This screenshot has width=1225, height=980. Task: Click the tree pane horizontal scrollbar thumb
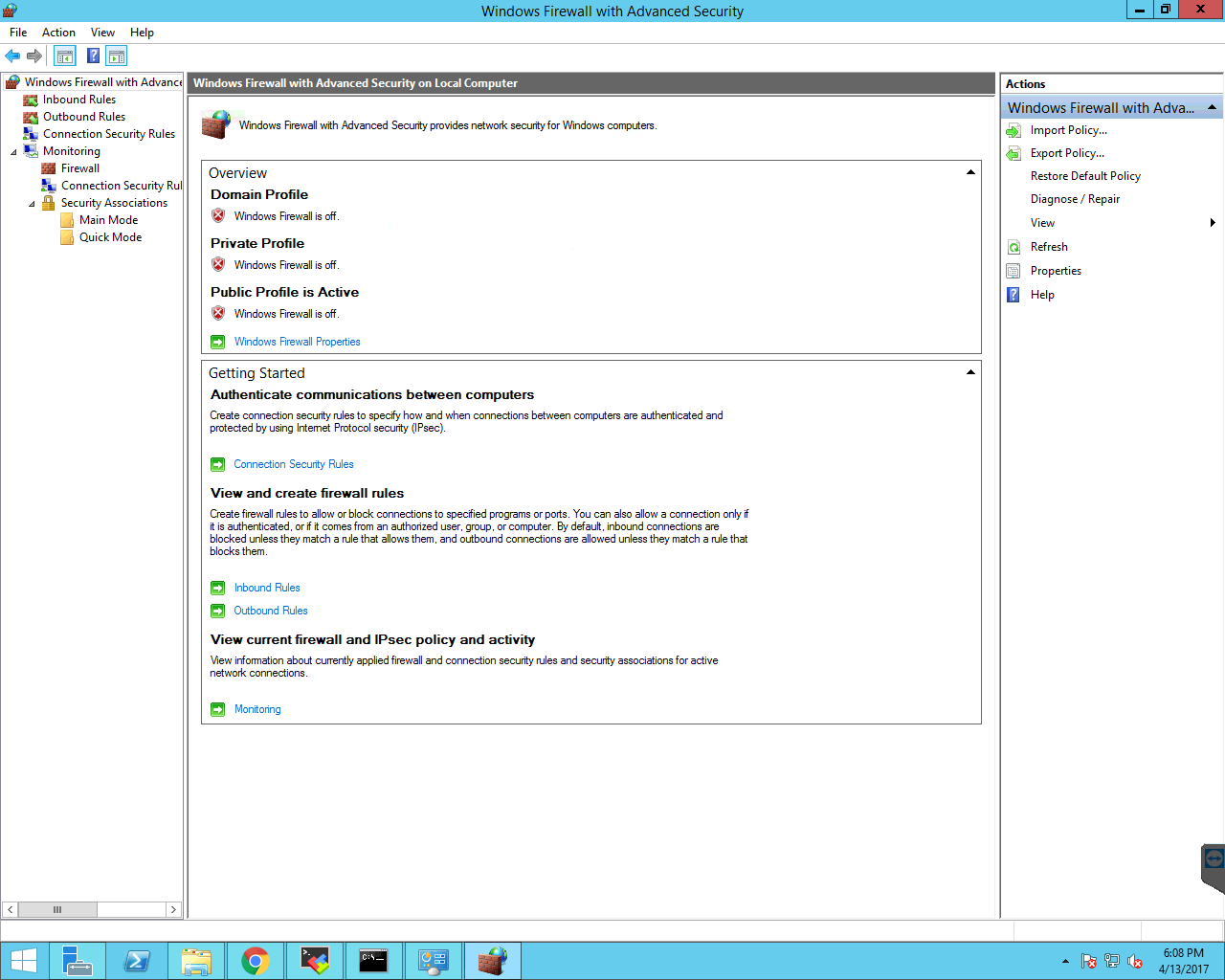click(57, 909)
